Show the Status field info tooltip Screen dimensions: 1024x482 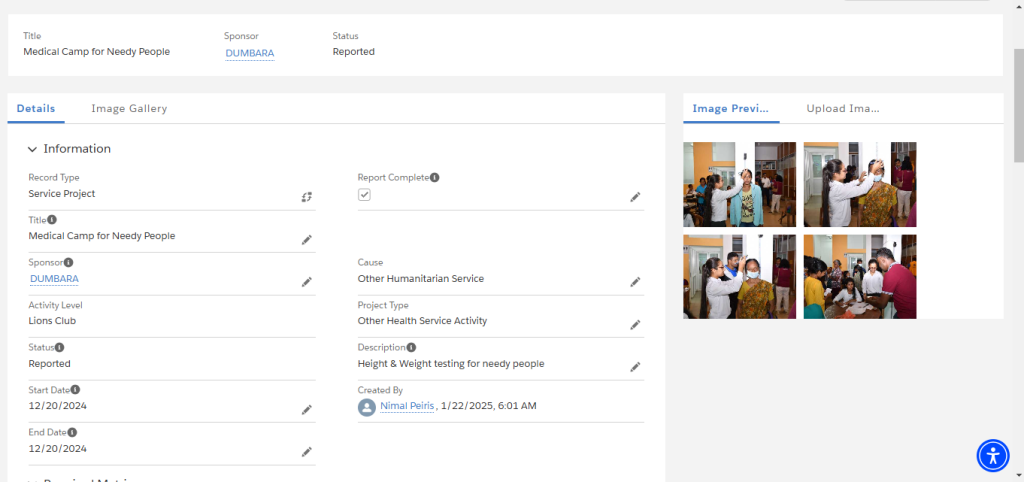click(59, 347)
